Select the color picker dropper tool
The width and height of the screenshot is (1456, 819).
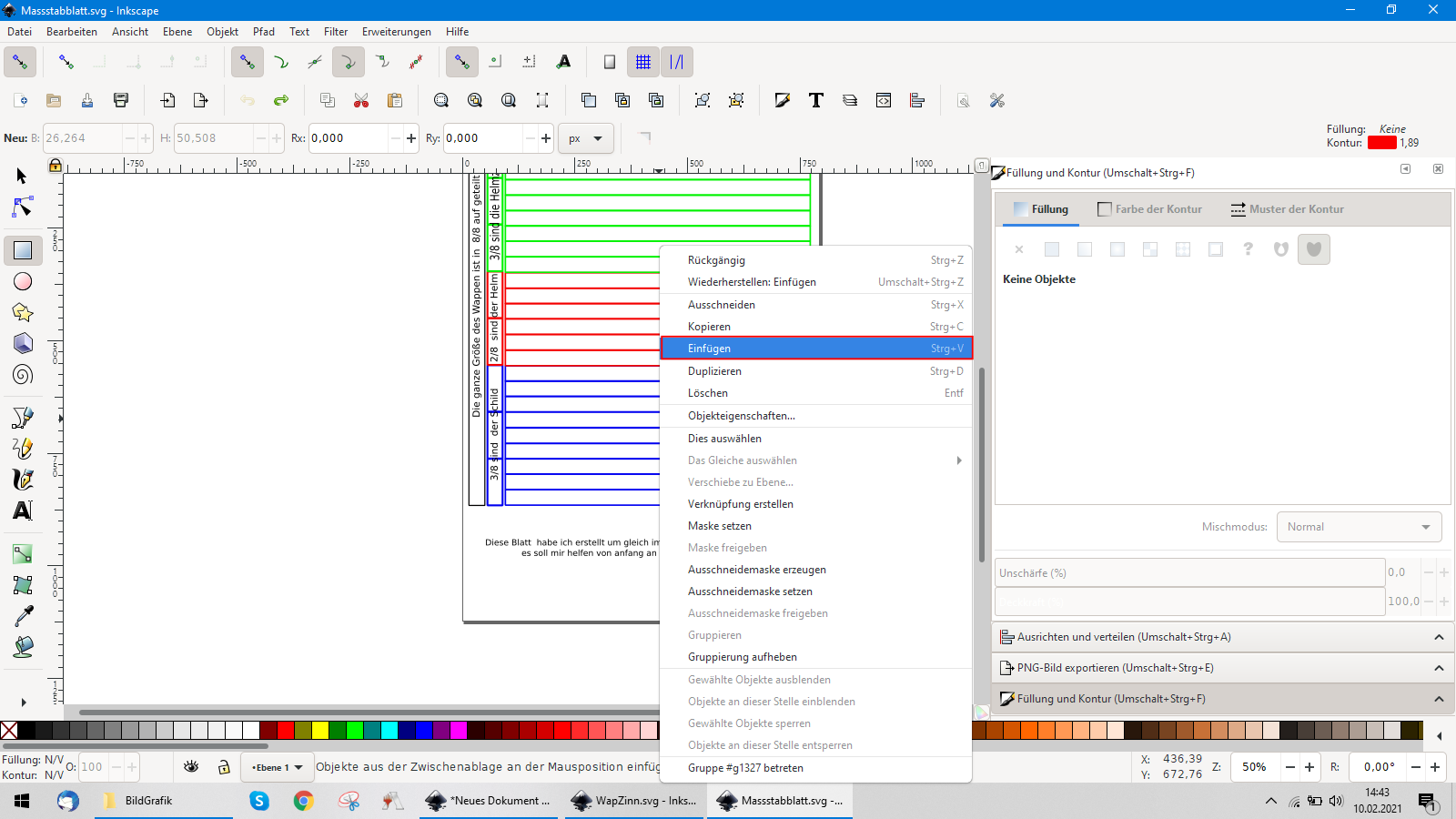pyautogui.click(x=23, y=616)
